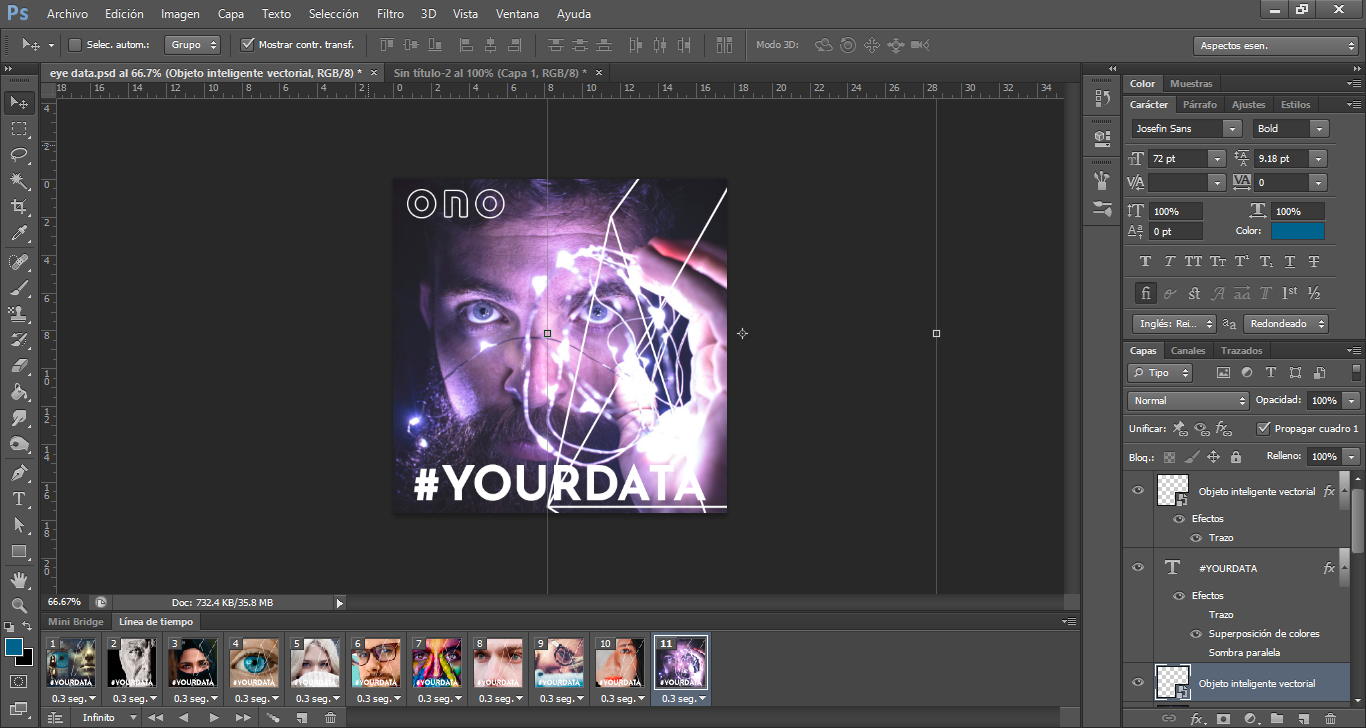
Task: Play the timeline animation
Action: 213,718
